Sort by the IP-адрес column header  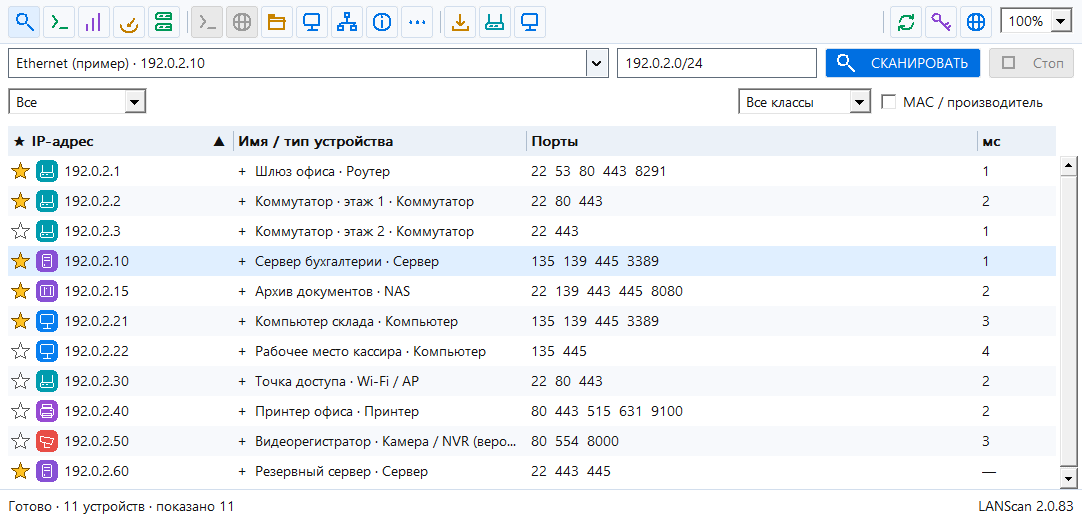[120, 141]
